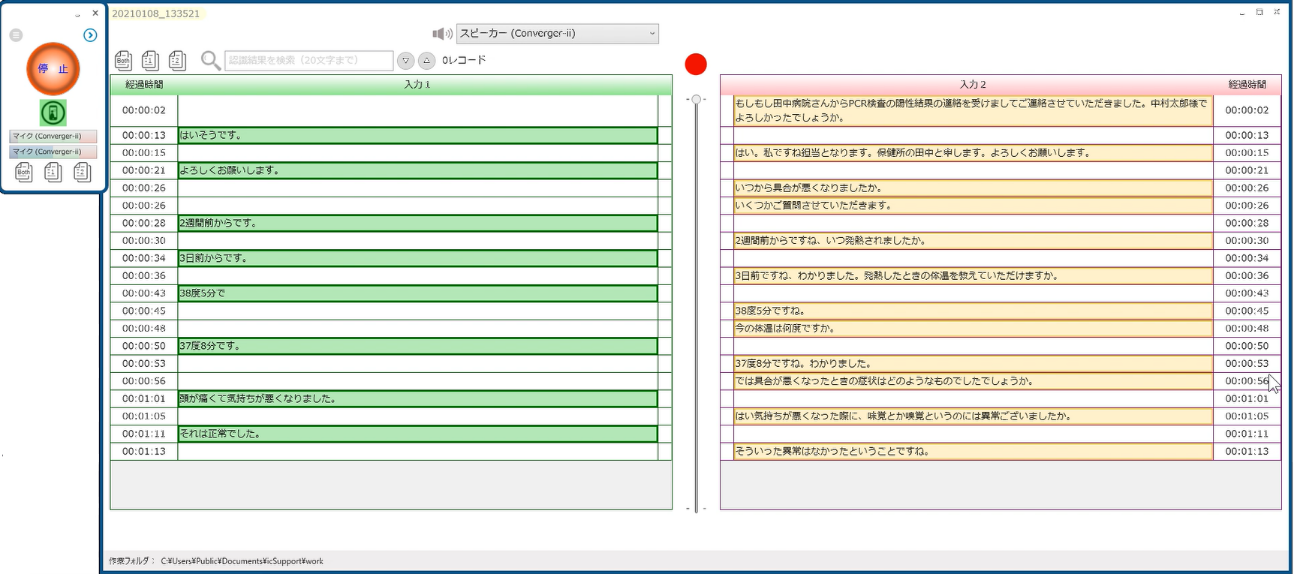Click the 00:00:45 cell in the right table
This screenshot has width=1297, height=574.
point(1247,310)
